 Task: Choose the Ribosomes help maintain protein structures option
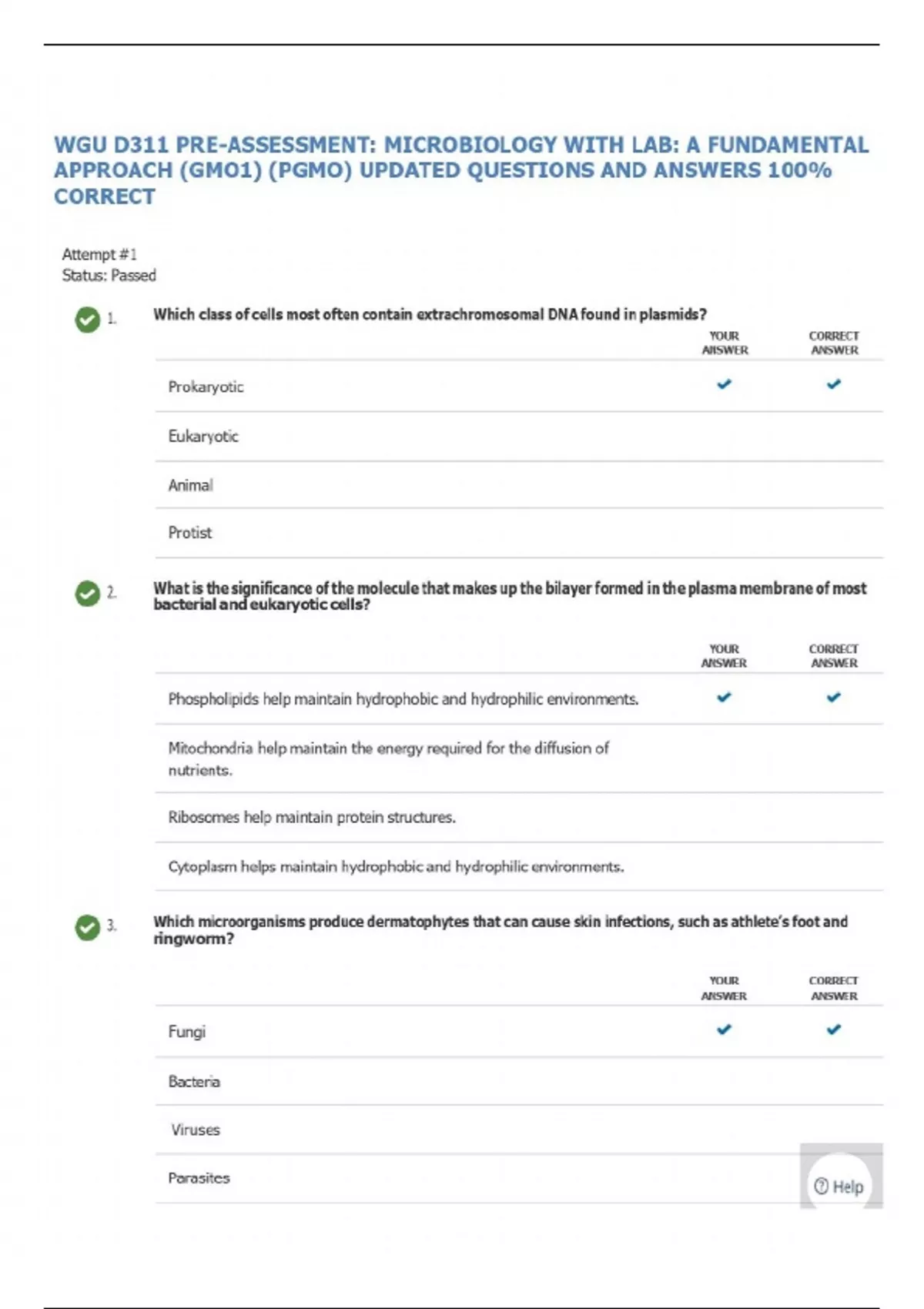coord(312,817)
